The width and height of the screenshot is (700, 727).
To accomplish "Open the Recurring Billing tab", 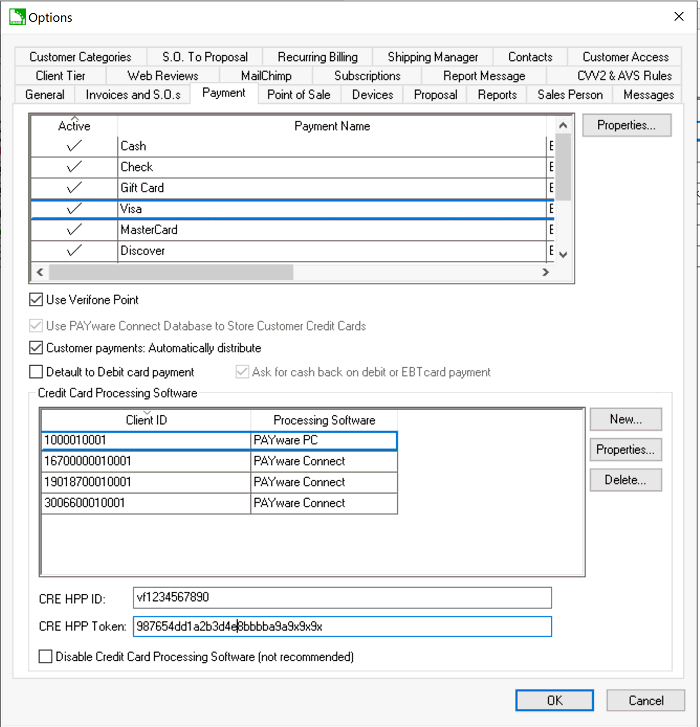I will [317, 57].
